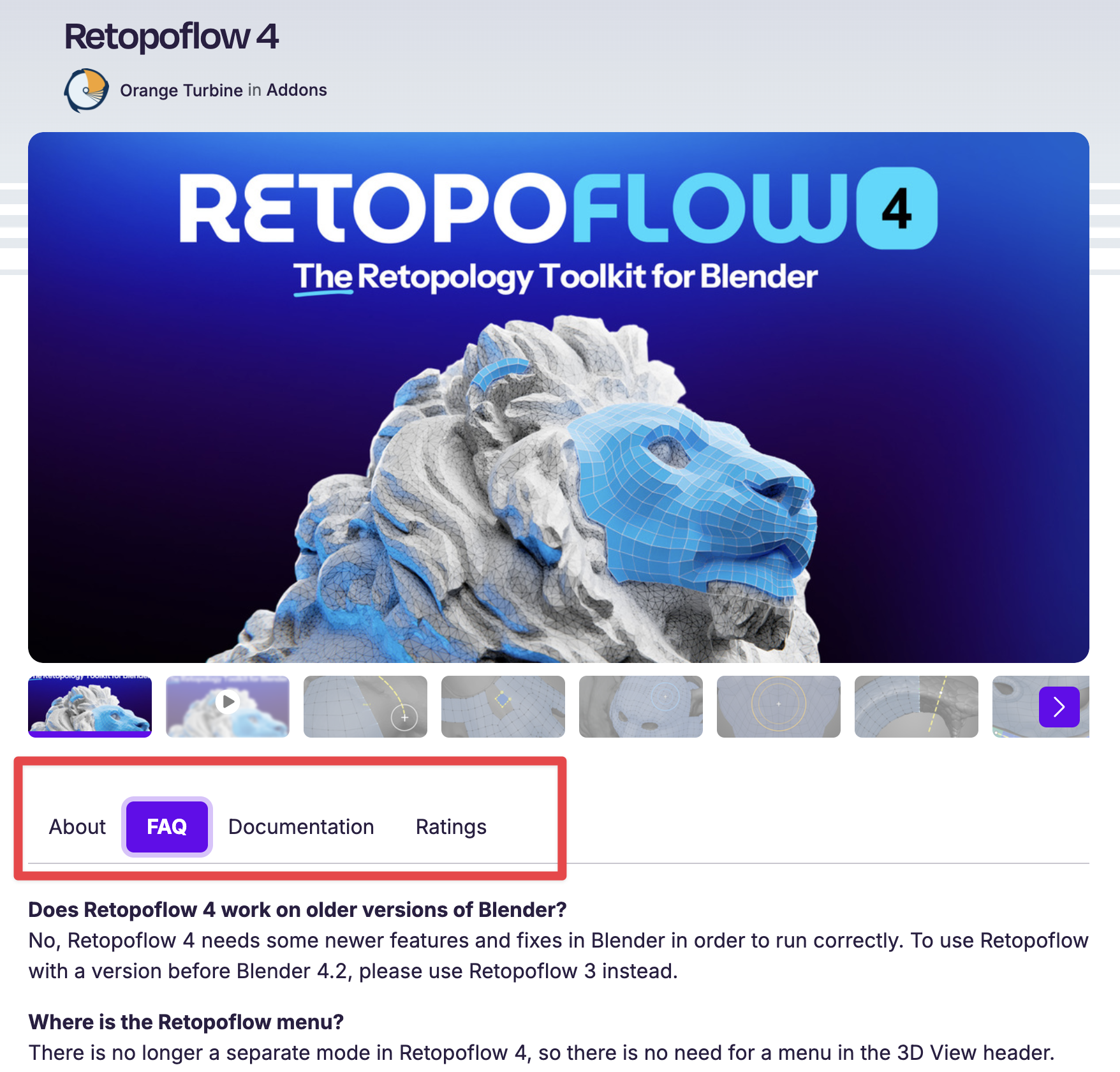Click the older Blender versions FAQ question

[x=297, y=909]
